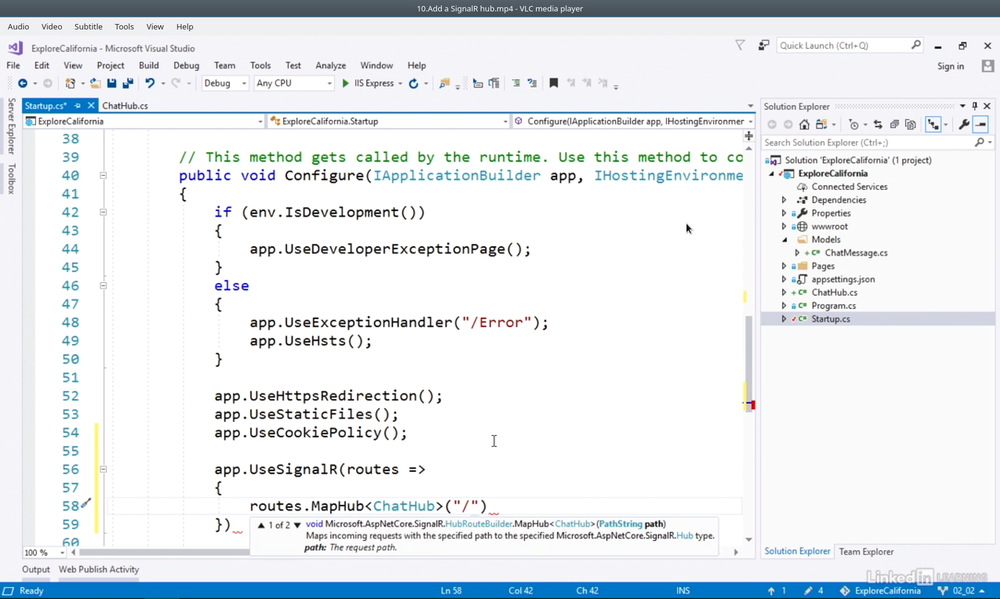1000x599 pixels.
Task: Save the current file with Save icon
Action: point(112,84)
